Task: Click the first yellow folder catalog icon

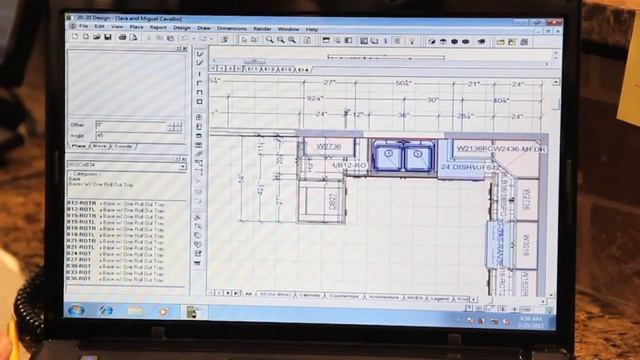Action: tap(500, 42)
